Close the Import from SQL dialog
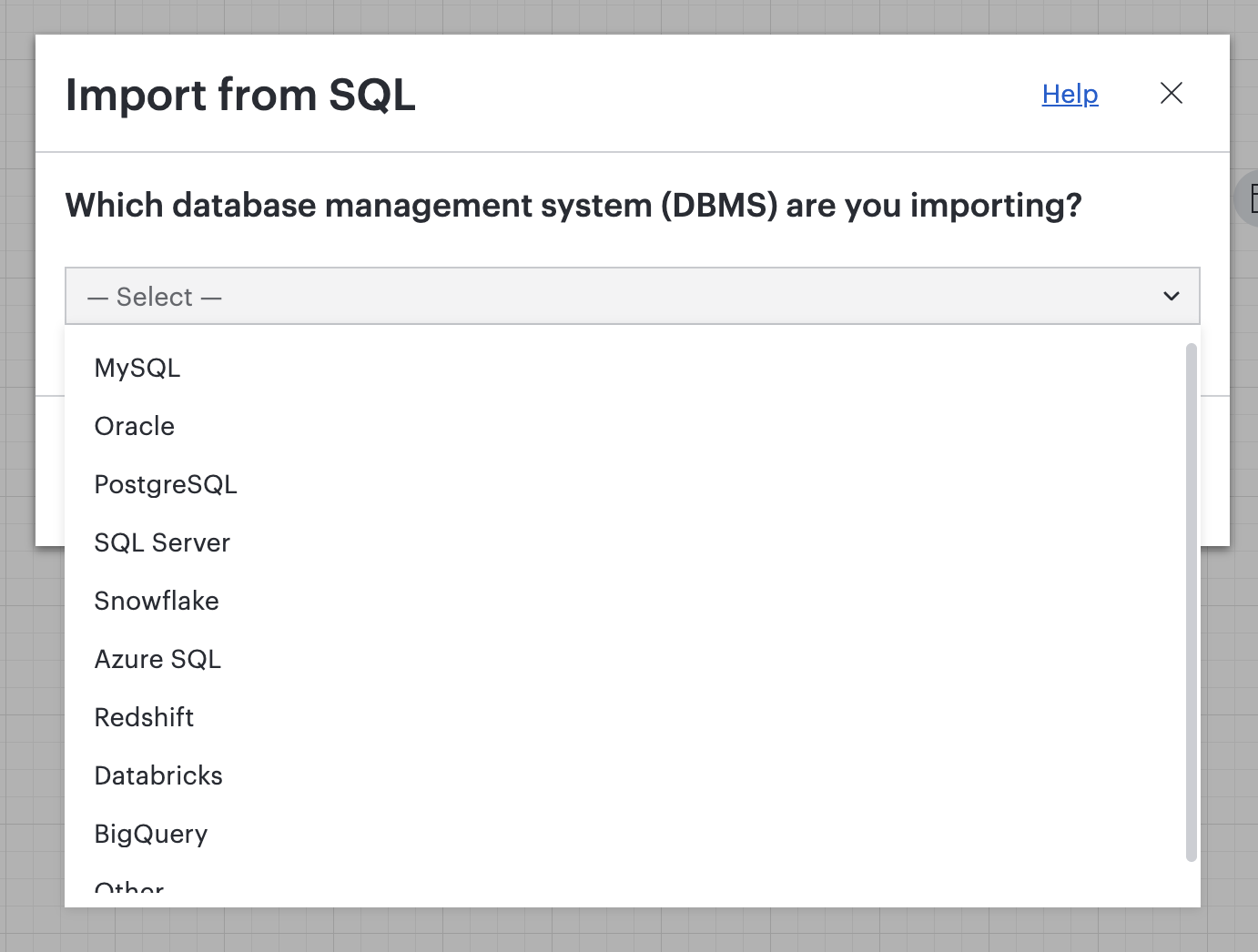This screenshot has height=952, width=1258. click(1171, 93)
